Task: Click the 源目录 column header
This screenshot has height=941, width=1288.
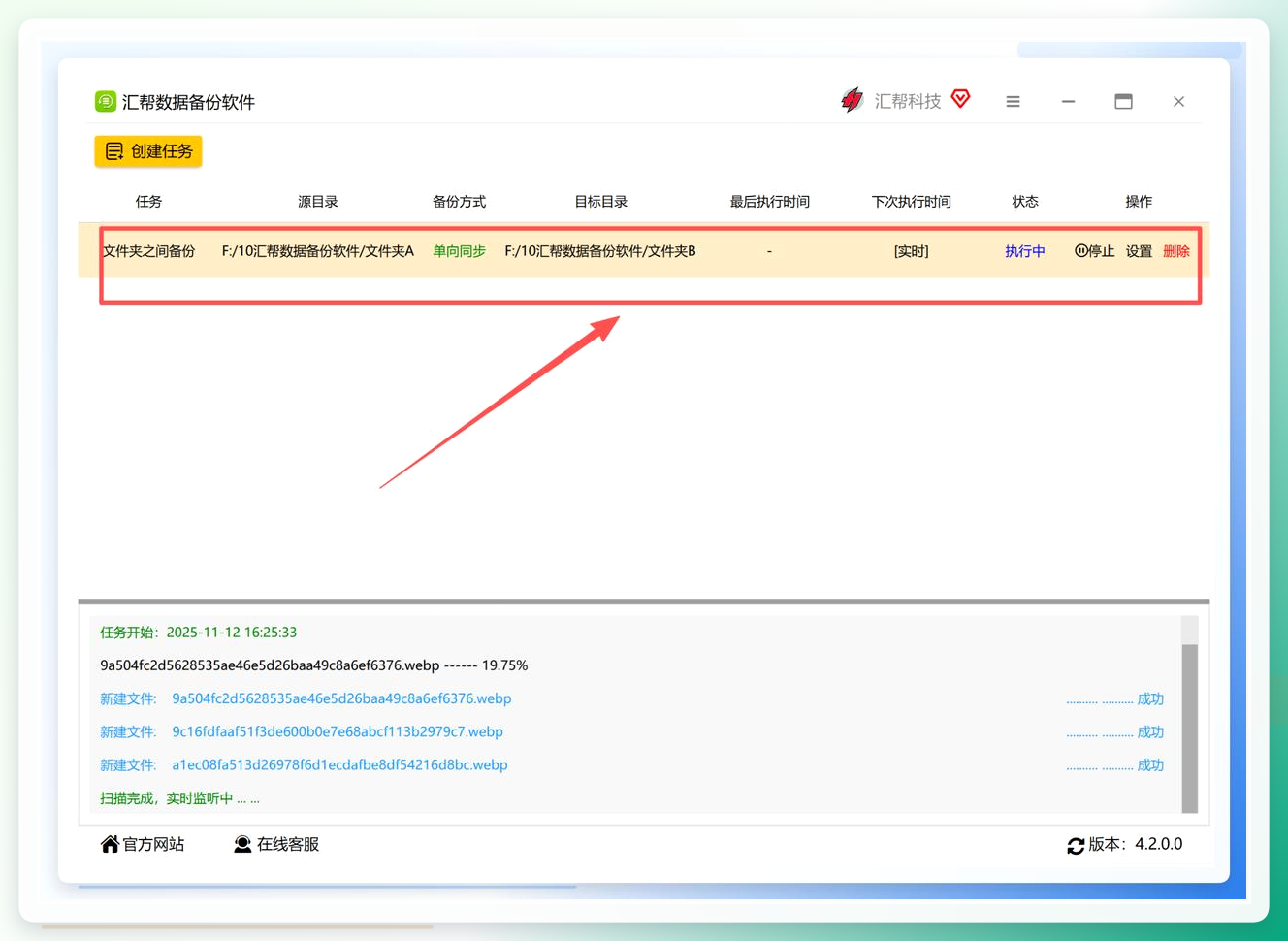Action: (317, 202)
